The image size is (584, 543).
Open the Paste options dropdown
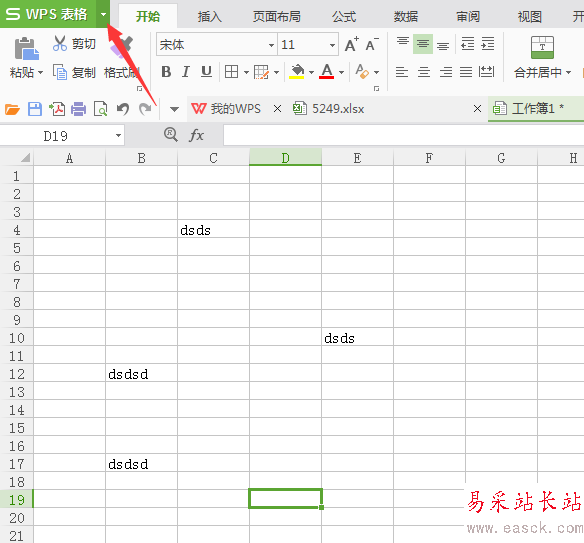[x=40, y=72]
